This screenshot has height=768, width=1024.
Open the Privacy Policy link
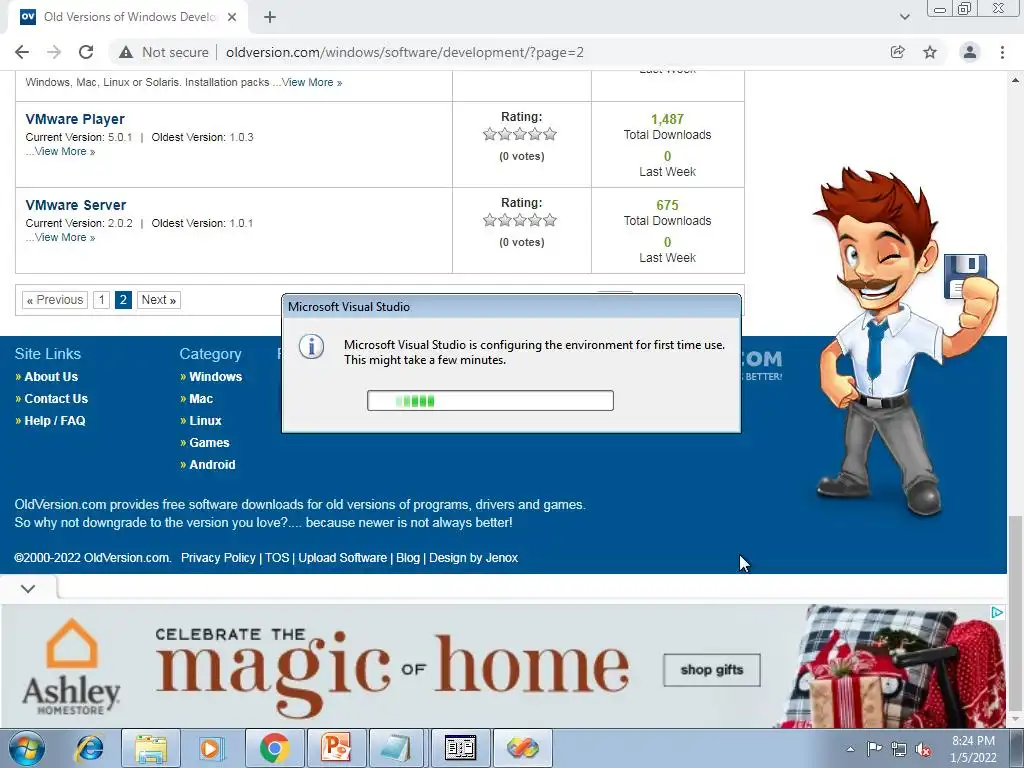point(218,558)
